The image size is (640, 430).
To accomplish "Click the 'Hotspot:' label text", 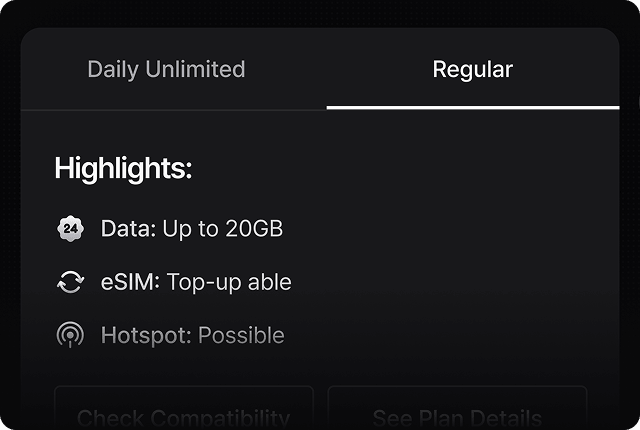I will pyautogui.click(x=146, y=335).
